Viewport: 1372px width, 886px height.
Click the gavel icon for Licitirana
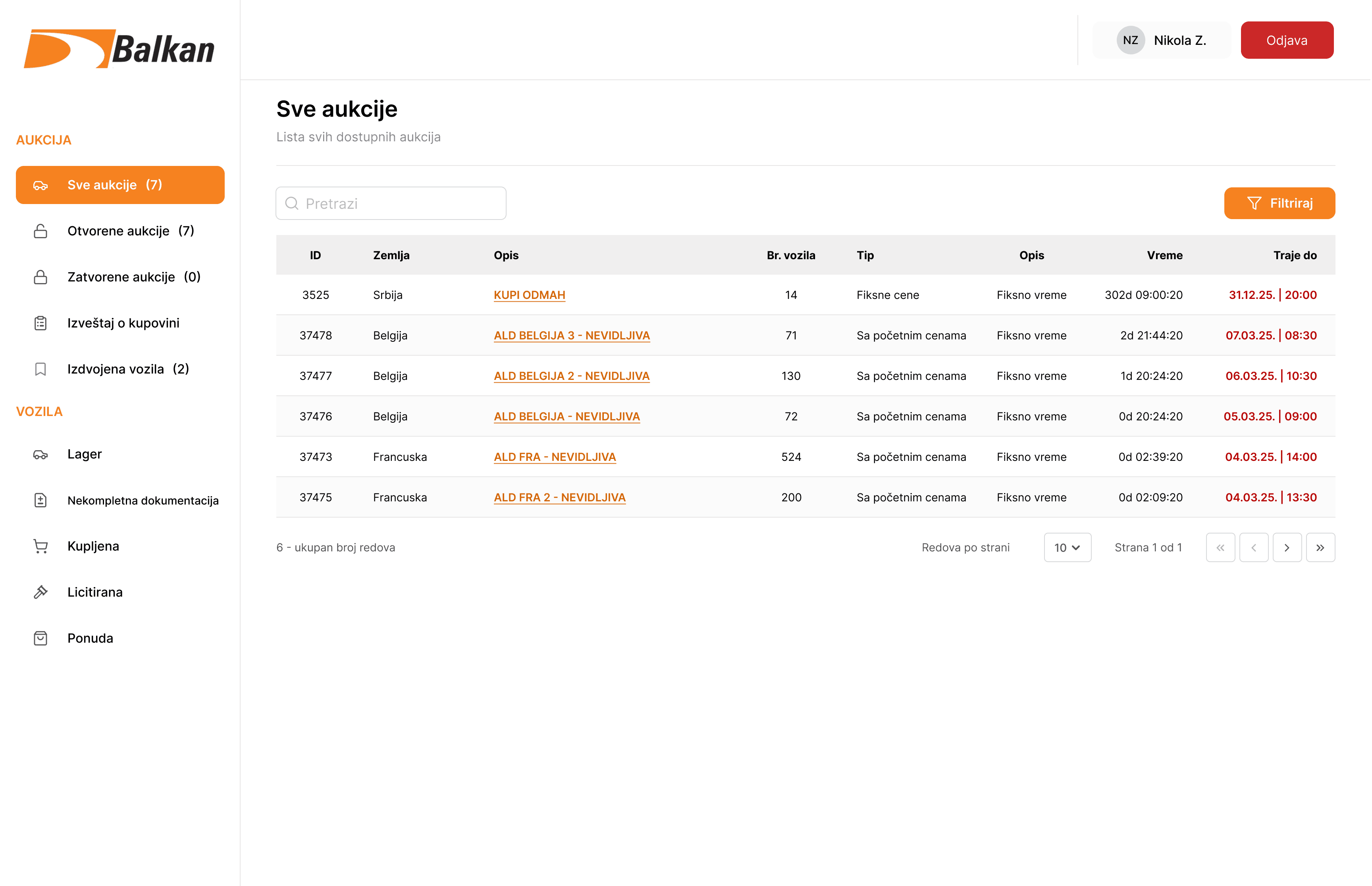tap(40, 593)
